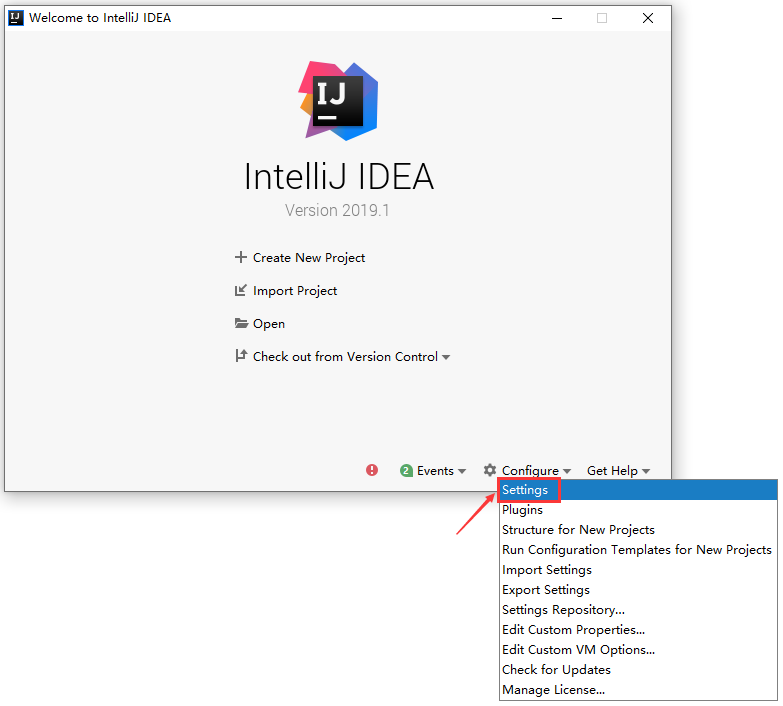The width and height of the screenshot is (783, 706).
Task: Choose Export Settings menu entry
Action: click(640, 591)
